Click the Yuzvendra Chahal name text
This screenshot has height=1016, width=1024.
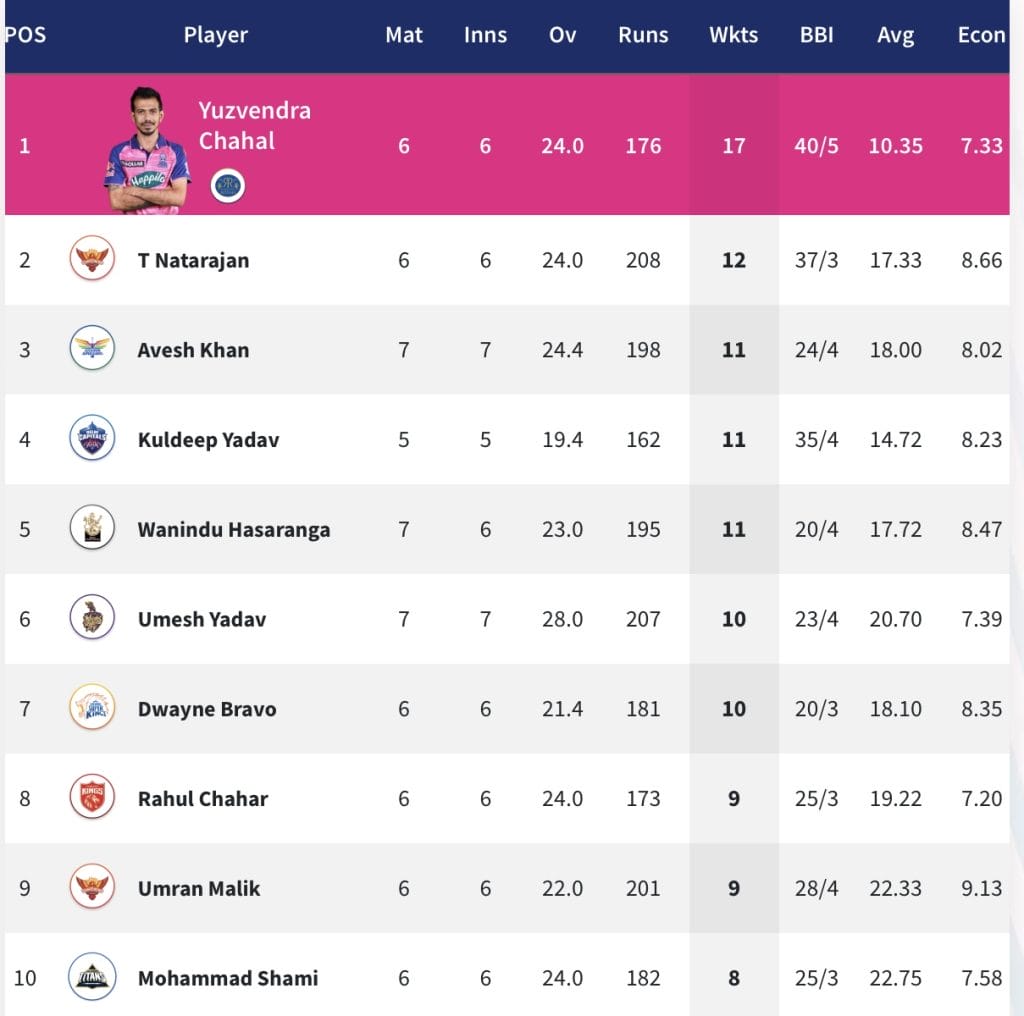click(x=254, y=126)
